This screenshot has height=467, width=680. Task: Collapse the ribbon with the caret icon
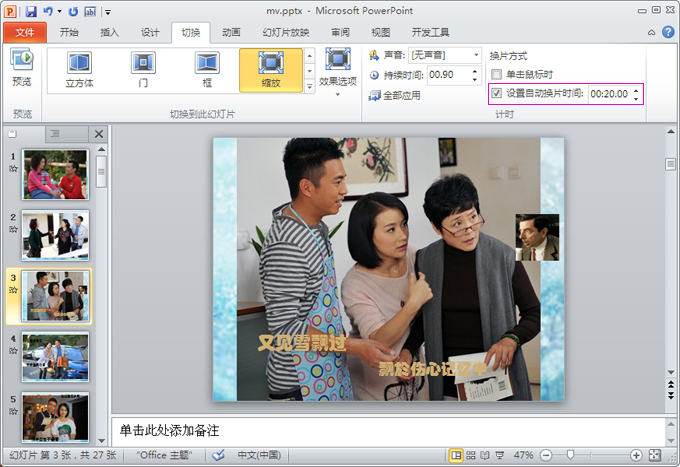[651, 33]
